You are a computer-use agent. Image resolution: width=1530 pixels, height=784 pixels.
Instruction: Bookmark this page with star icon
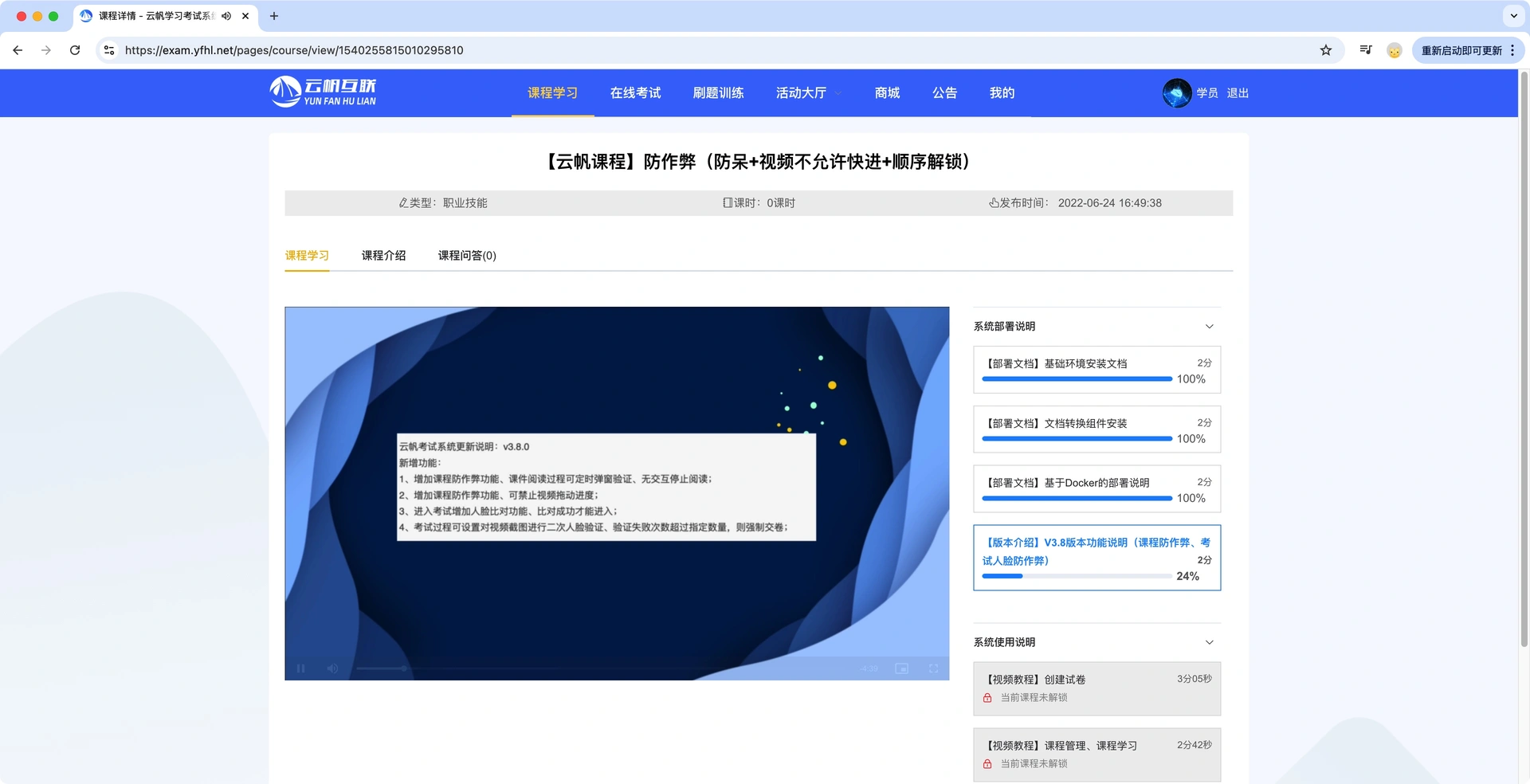point(1326,50)
